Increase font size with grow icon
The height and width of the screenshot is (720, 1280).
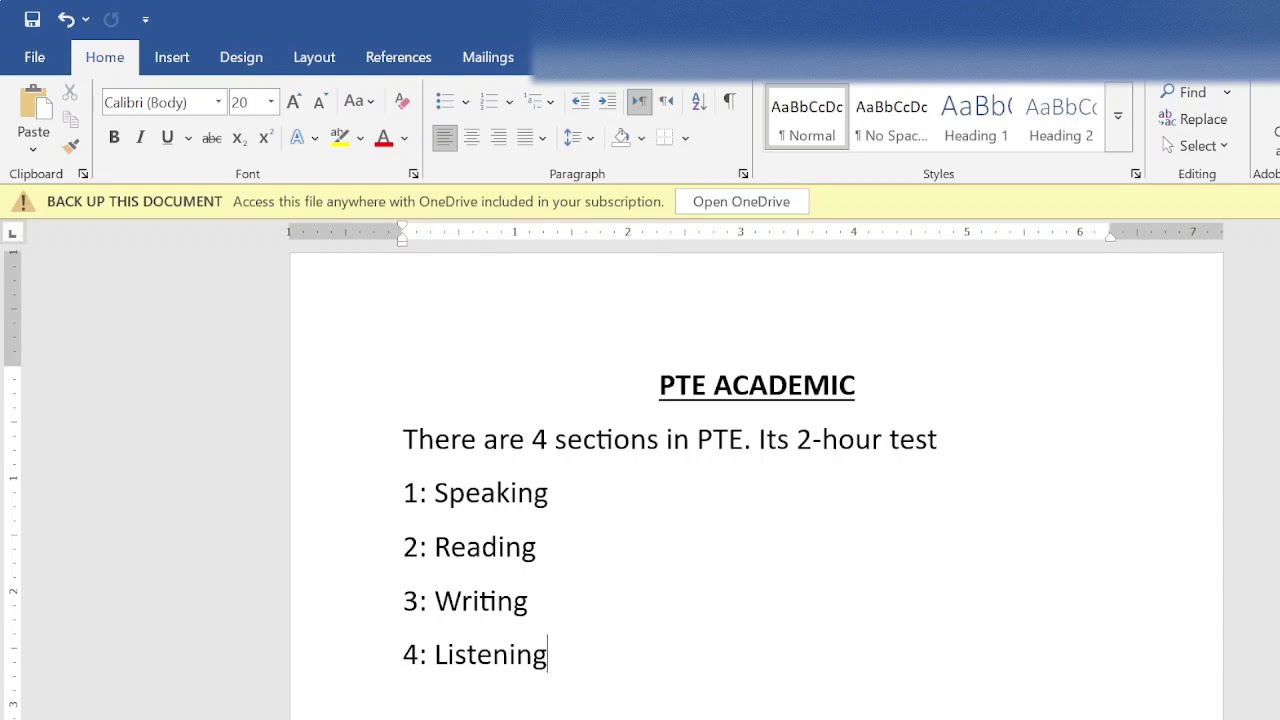pos(294,102)
